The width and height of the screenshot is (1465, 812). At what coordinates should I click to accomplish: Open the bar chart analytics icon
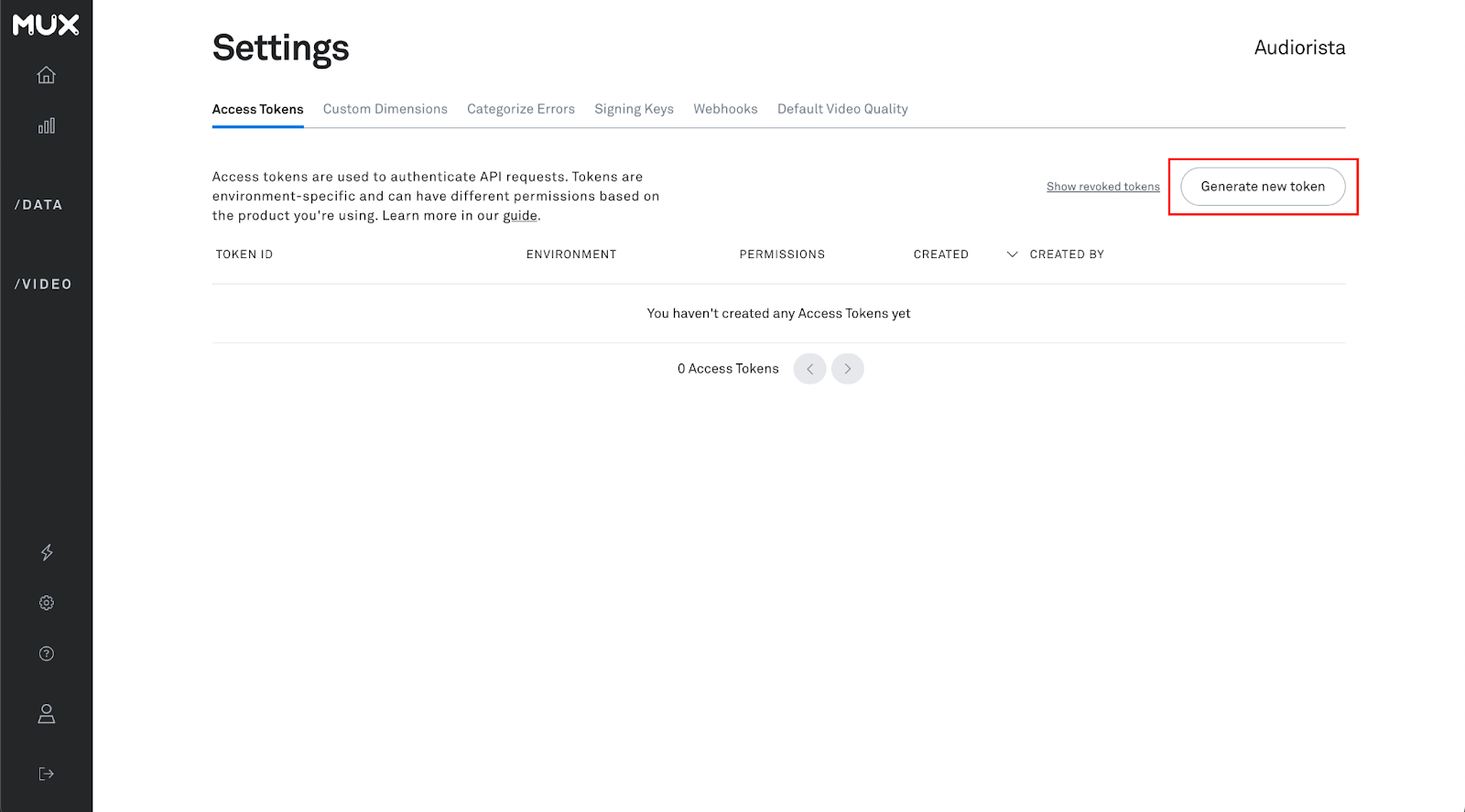tap(46, 125)
